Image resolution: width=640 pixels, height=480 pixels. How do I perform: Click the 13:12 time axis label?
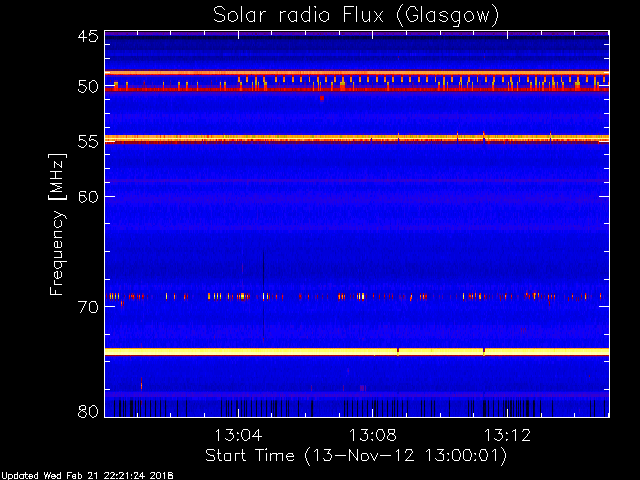(507, 435)
